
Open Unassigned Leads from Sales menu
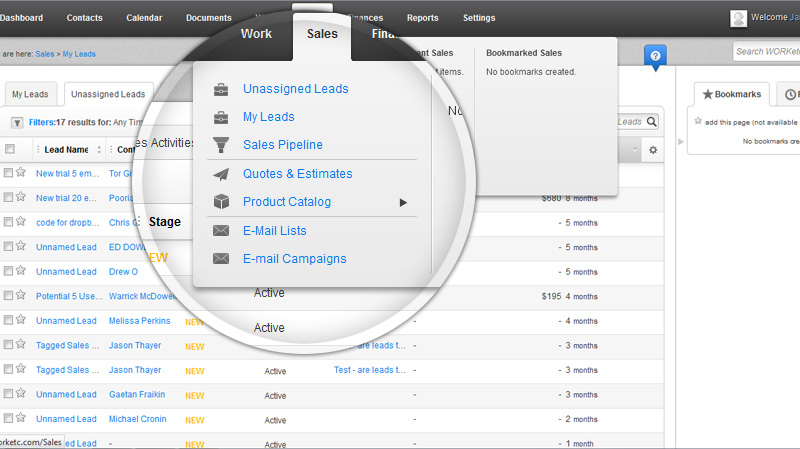coord(295,89)
